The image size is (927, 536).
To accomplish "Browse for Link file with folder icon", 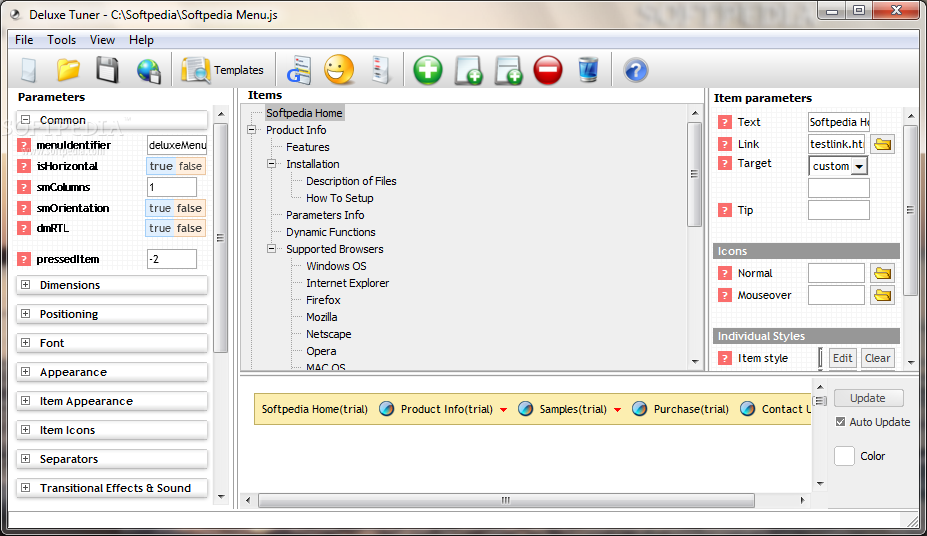I will (882, 144).
